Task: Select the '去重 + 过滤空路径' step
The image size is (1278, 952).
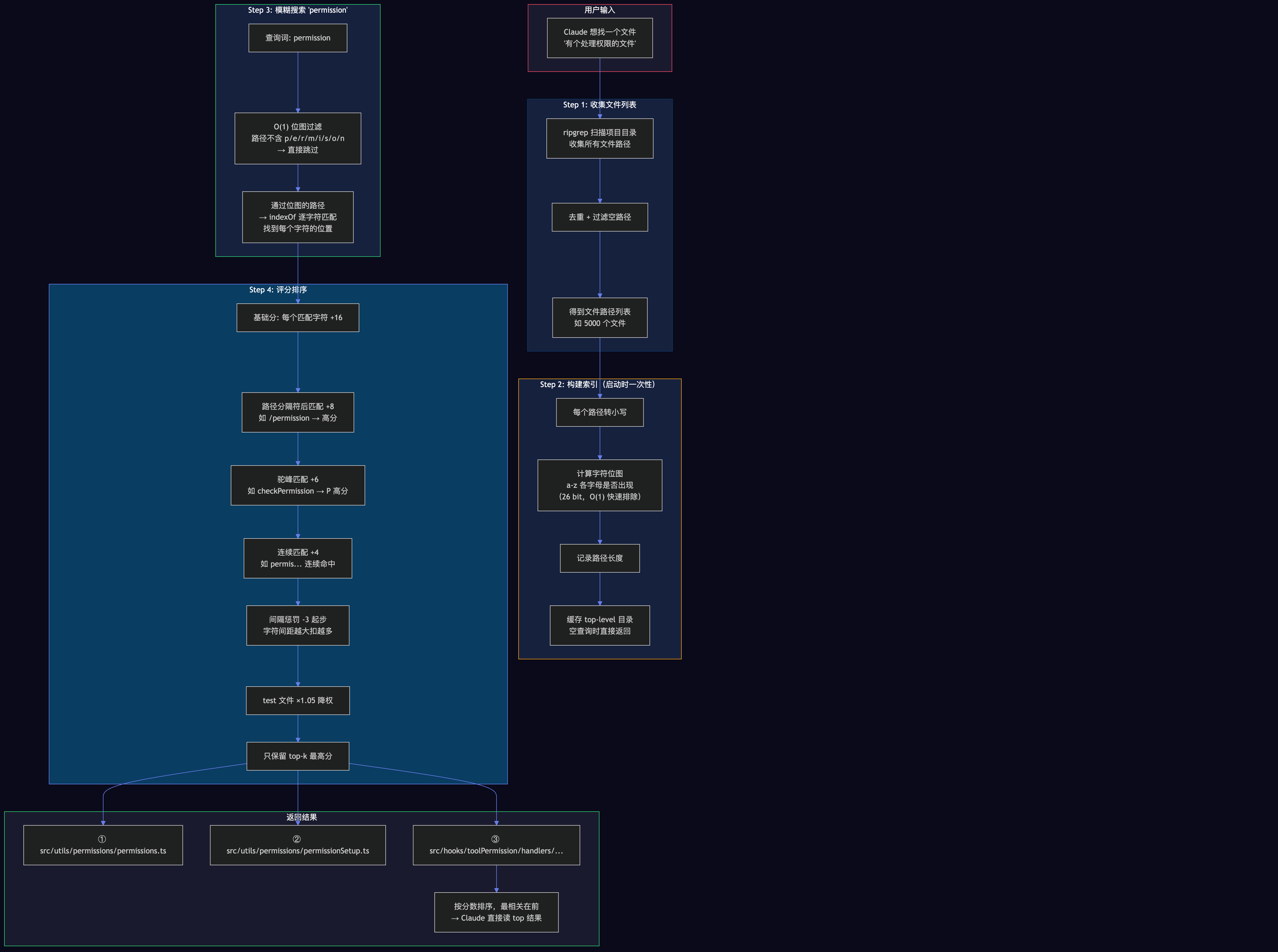Action: 600,217
